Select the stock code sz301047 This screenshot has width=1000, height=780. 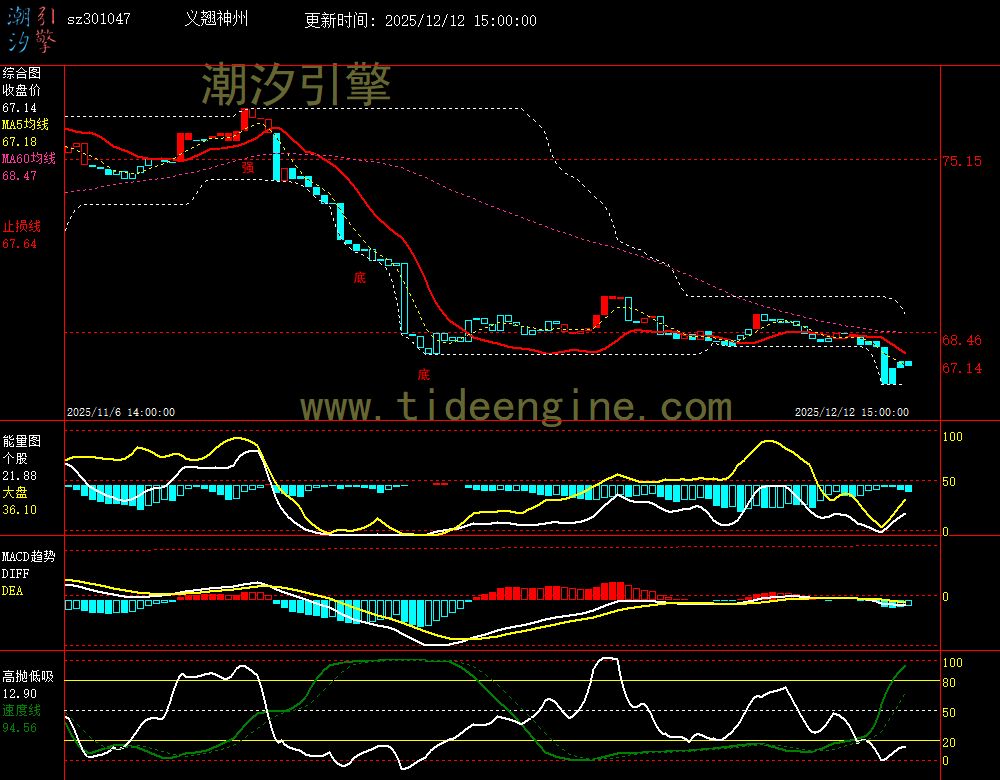[98, 20]
